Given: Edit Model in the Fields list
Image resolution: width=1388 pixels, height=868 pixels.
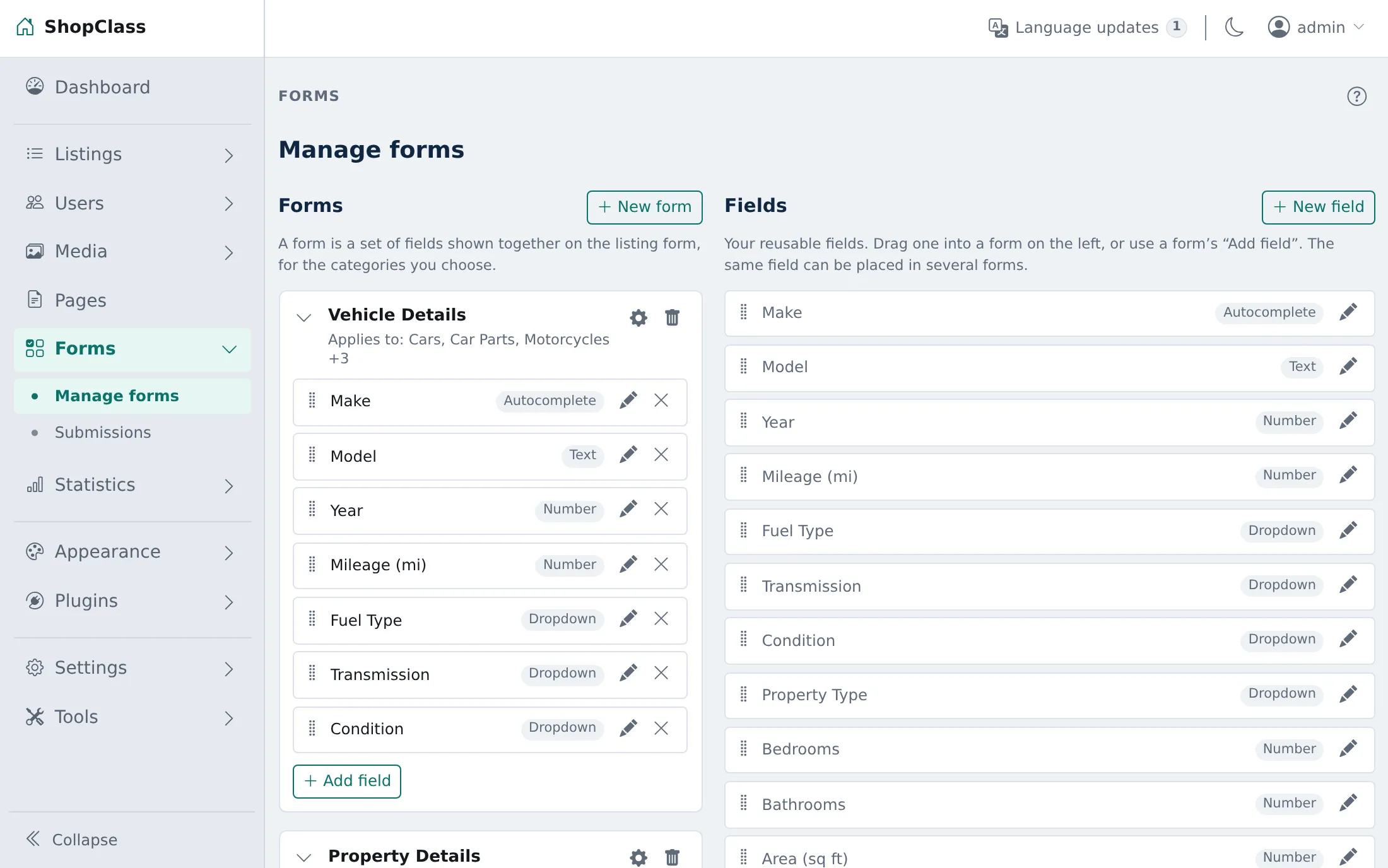Looking at the screenshot, I should (x=1348, y=367).
